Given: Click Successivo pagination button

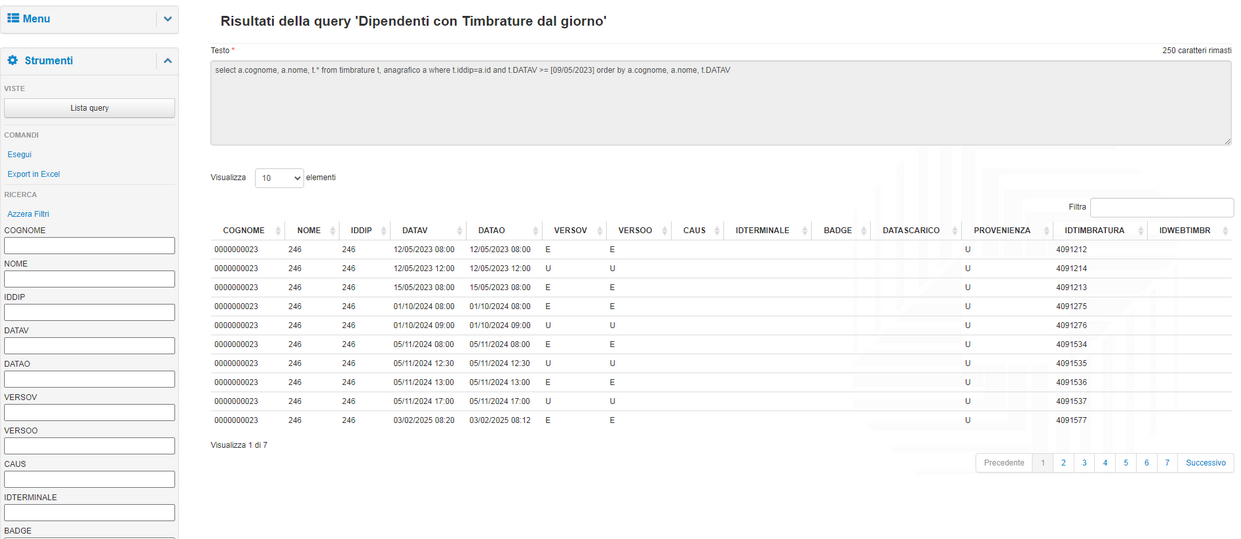Looking at the screenshot, I should [1205, 463].
